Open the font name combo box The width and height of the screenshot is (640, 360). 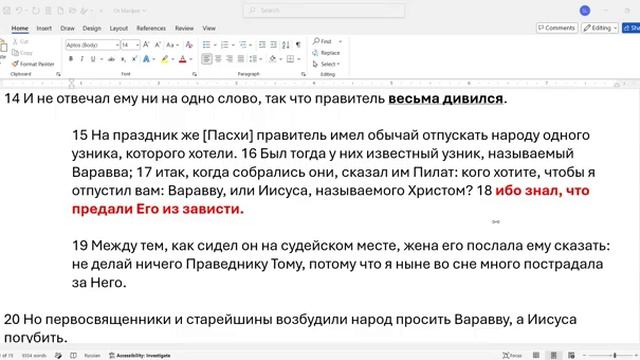(x=92, y=44)
